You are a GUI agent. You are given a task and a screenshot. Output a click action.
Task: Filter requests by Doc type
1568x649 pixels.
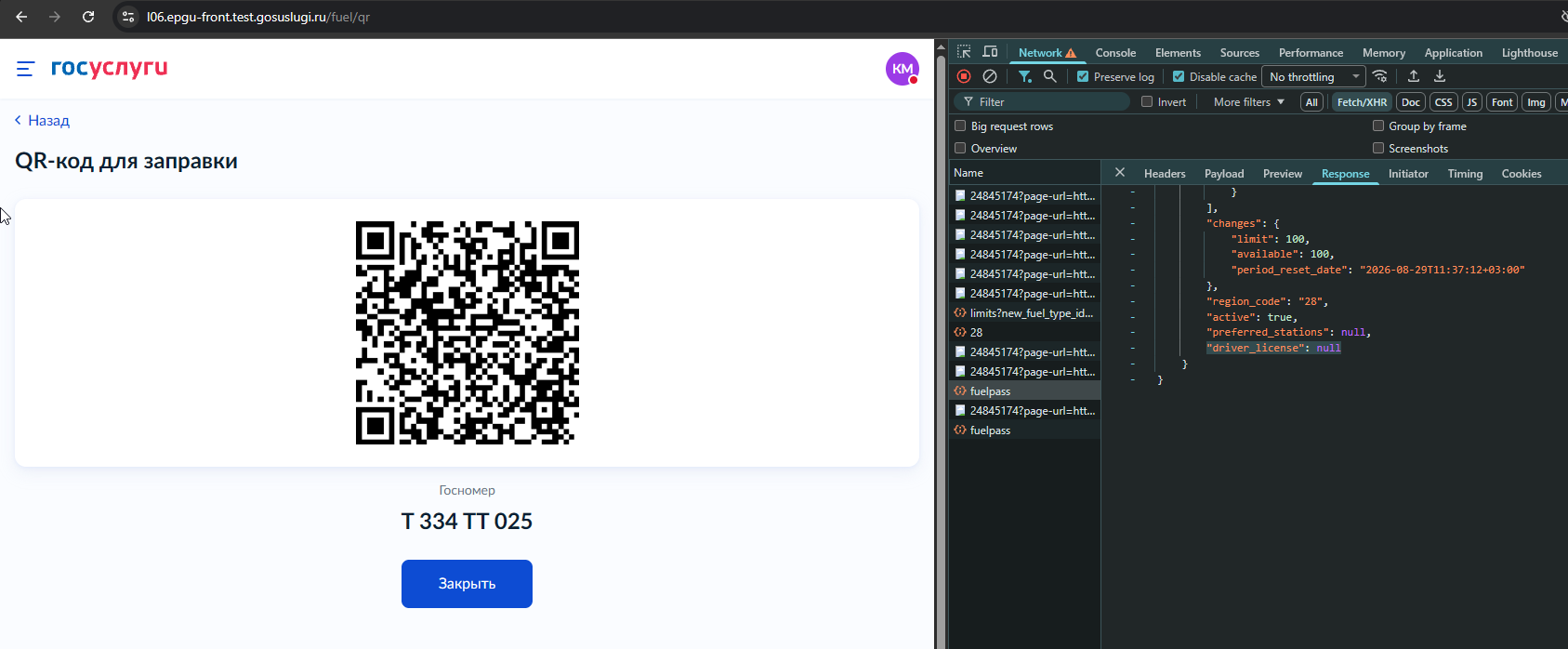click(x=1411, y=102)
